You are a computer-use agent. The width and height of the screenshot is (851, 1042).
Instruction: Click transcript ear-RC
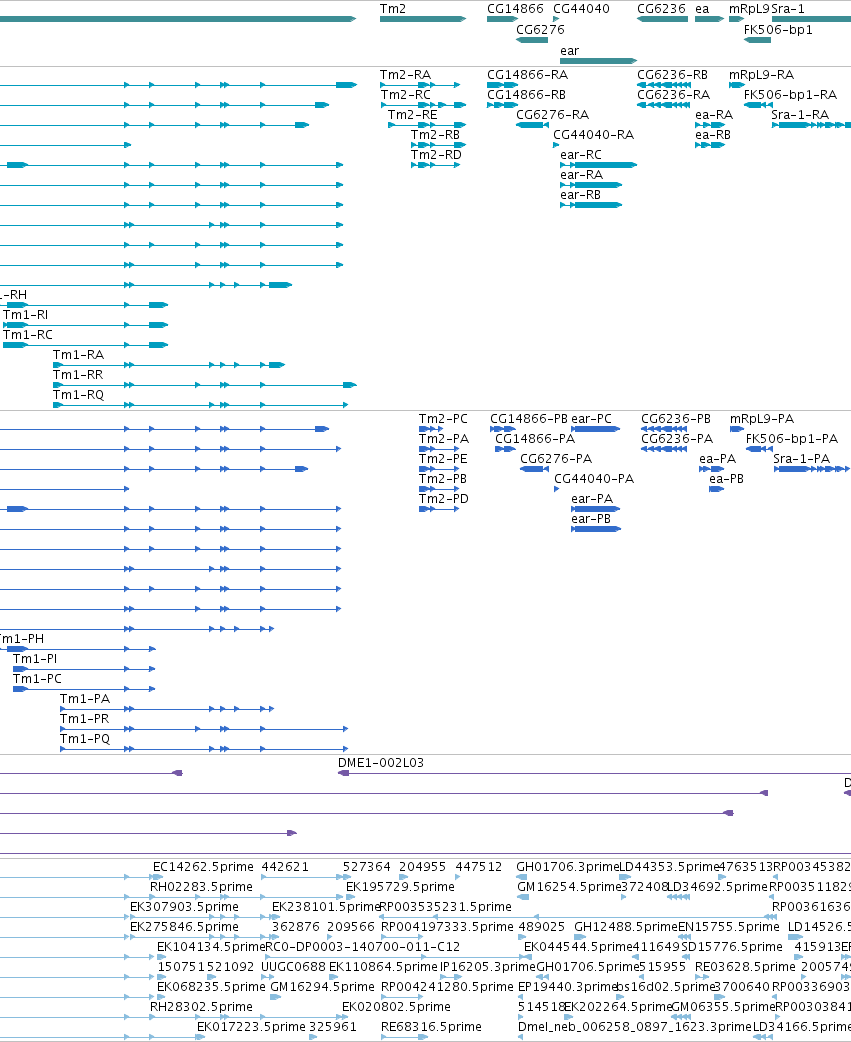pyautogui.click(x=581, y=155)
